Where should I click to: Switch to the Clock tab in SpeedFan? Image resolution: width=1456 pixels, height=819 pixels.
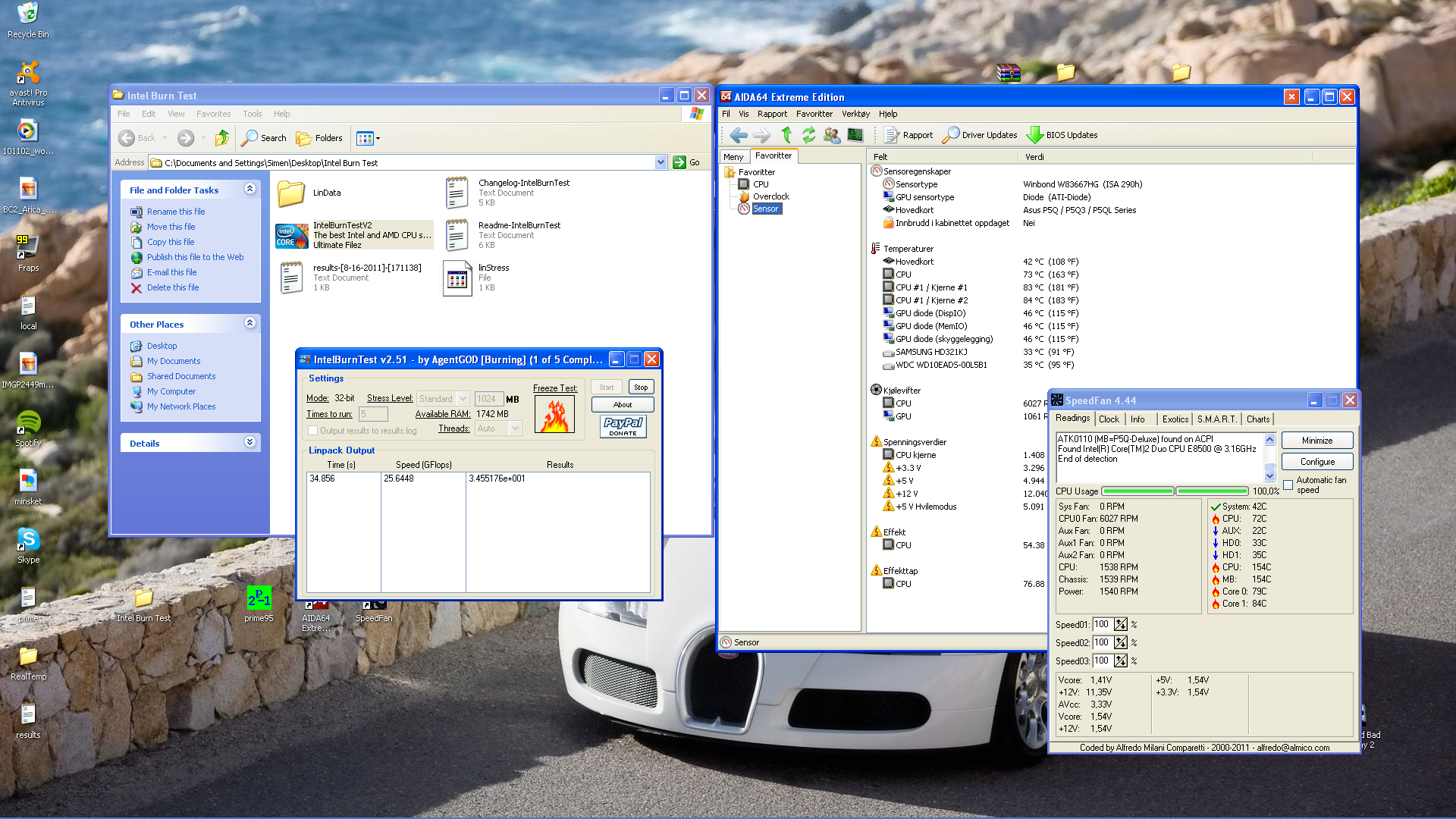point(1109,419)
